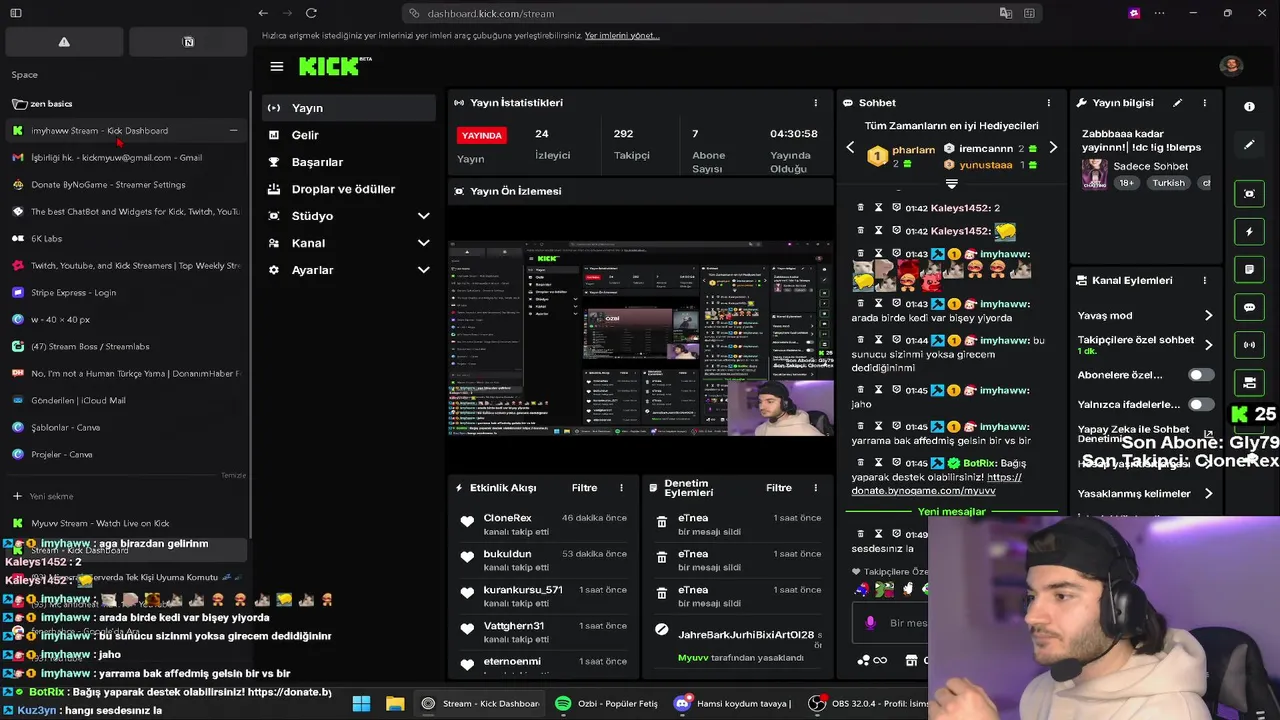The image size is (1280, 720).
Task: Delete Kaleys1452's '2' message with trash icon
Action: click(x=860, y=208)
